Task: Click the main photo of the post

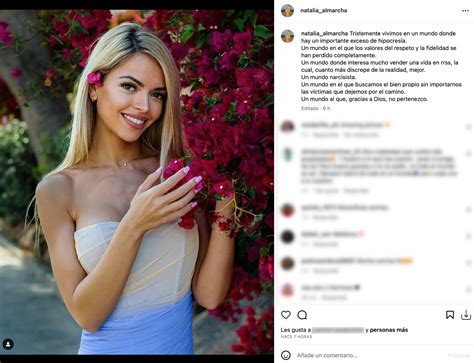Action: coord(137,182)
